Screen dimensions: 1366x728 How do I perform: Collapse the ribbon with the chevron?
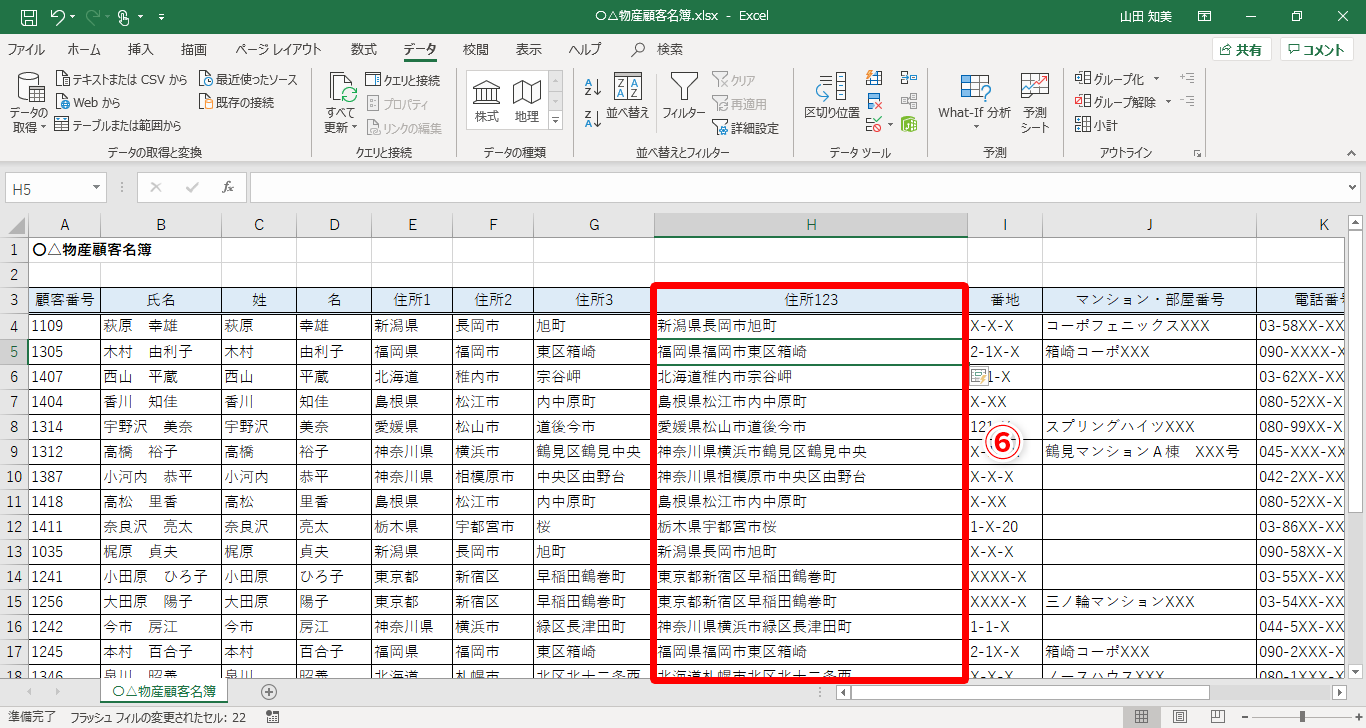pyautogui.click(x=1351, y=153)
